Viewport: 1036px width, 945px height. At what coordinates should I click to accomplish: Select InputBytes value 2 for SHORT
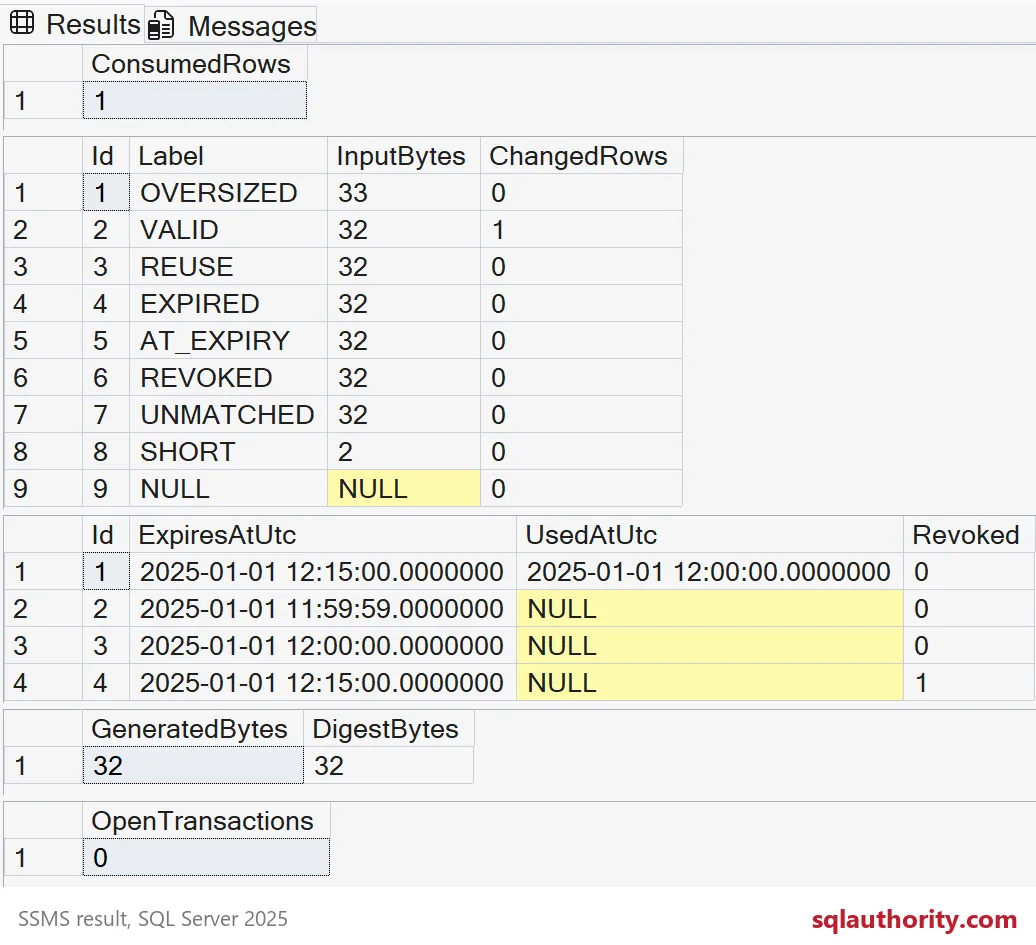tap(404, 452)
